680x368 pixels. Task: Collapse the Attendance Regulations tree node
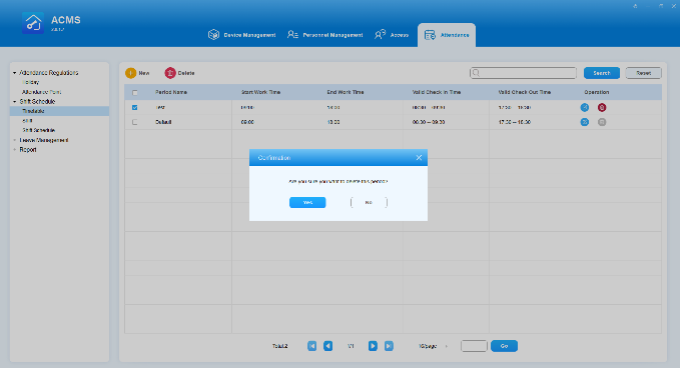pyautogui.click(x=14, y=73)
